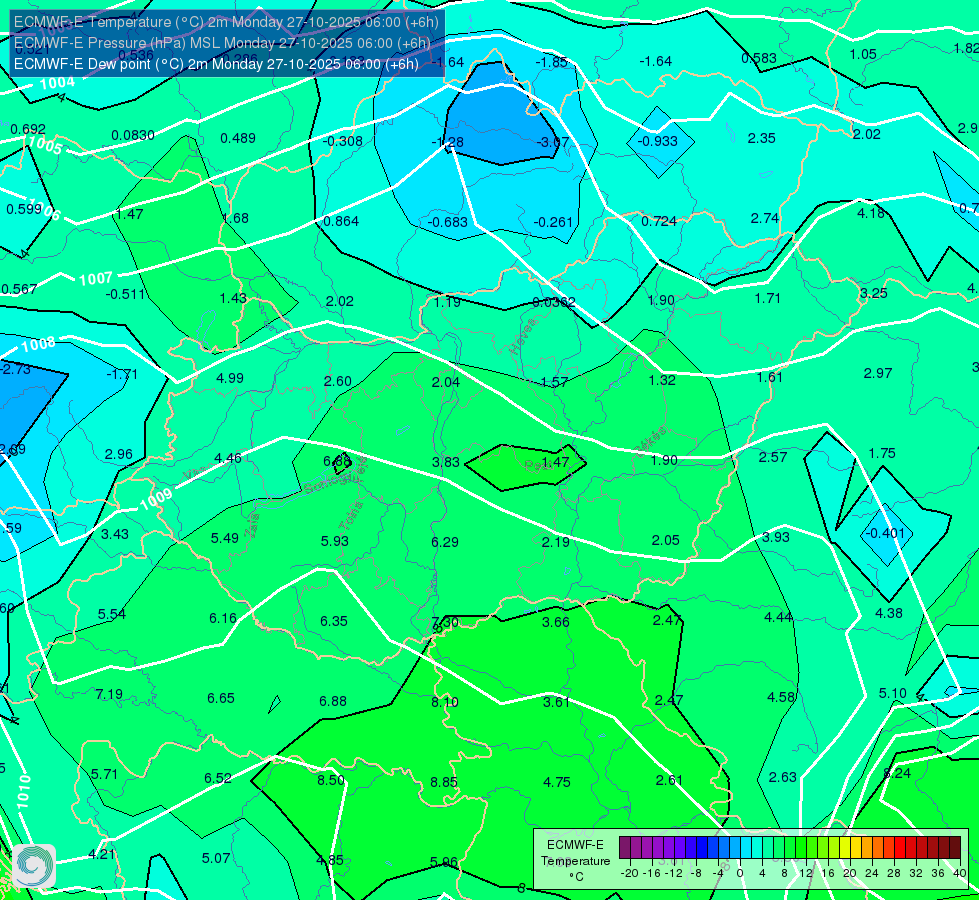Click the Heves county label

(x=523, y=336)
